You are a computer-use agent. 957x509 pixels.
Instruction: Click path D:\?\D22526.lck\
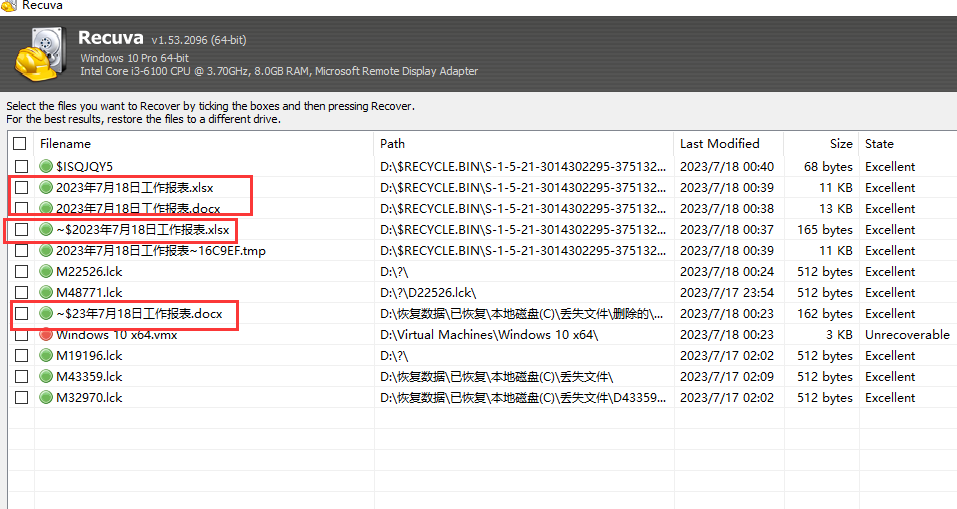(x=428, y=292)
